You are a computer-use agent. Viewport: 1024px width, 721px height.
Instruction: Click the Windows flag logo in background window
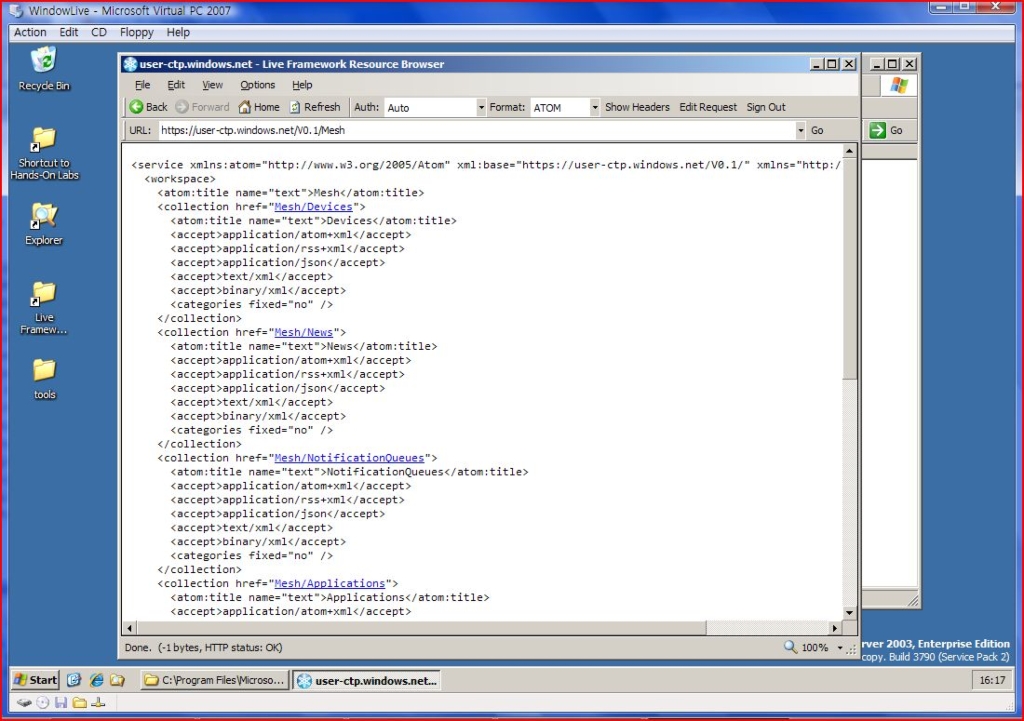click(899, 86)
